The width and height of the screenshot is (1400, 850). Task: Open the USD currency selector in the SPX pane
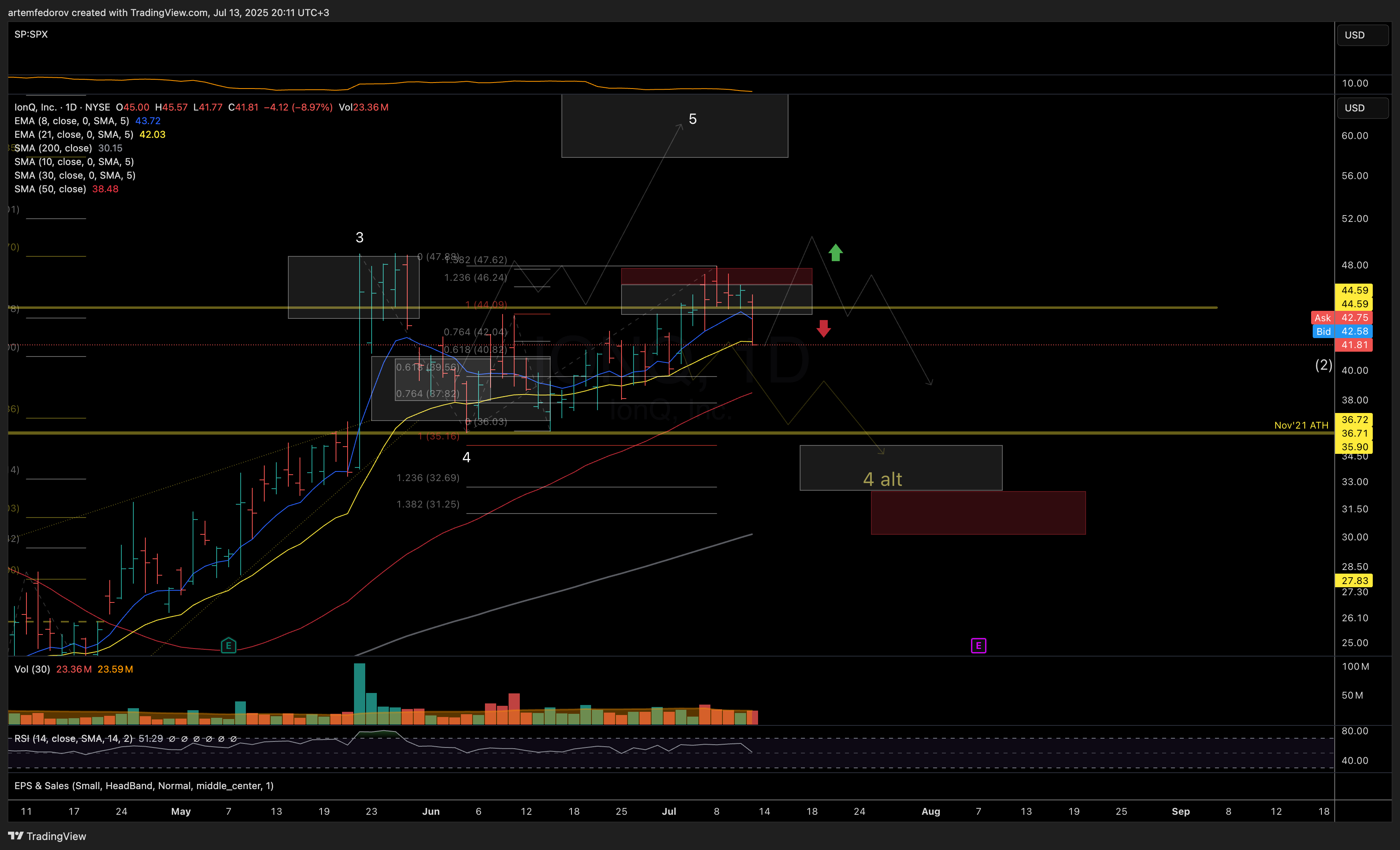point(1363,35)
